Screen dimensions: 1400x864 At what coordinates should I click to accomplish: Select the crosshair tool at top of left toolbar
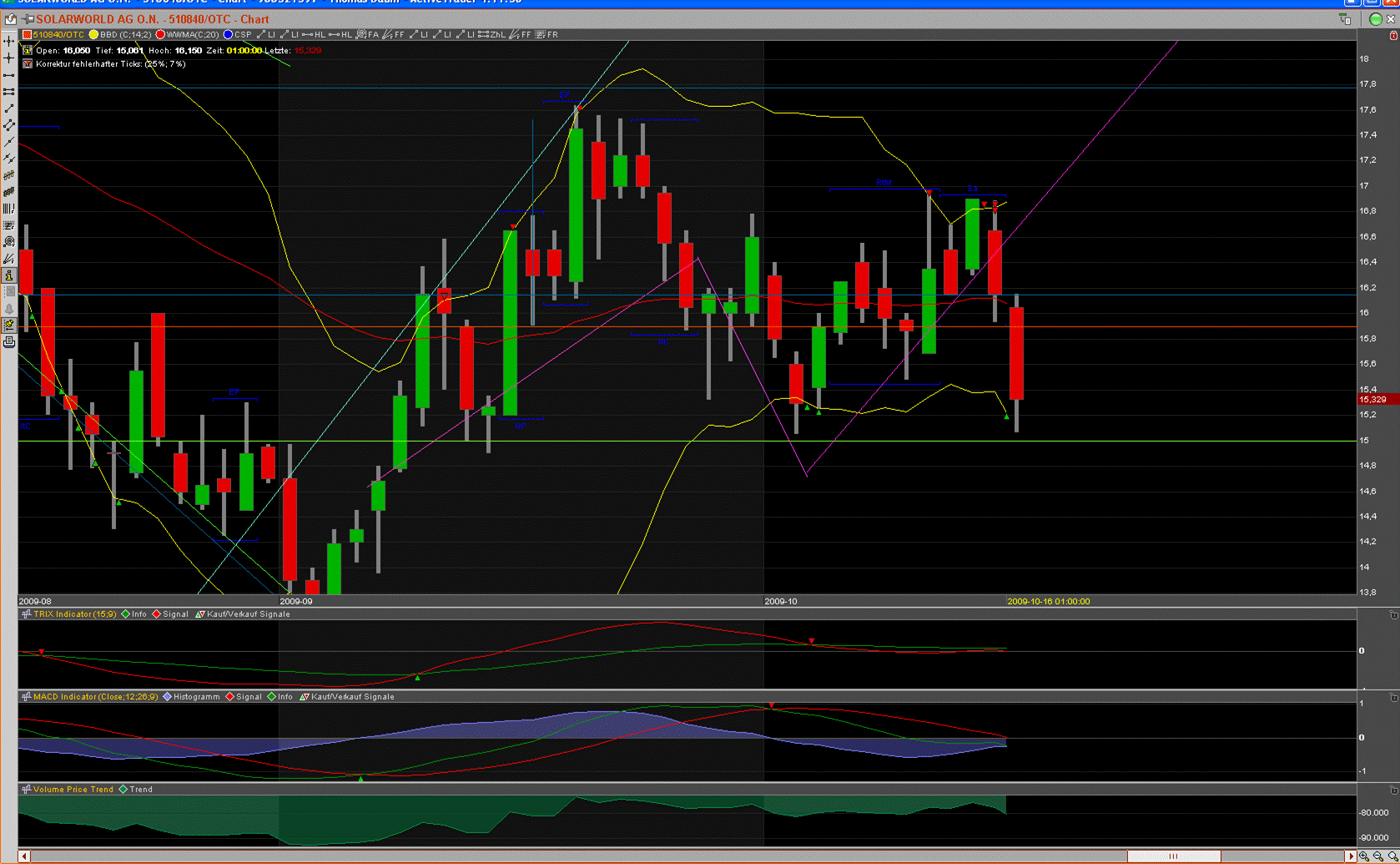(9, 41)
